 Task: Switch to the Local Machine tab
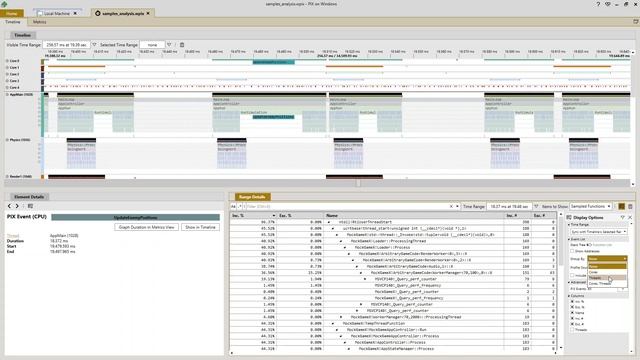coord(56,13)
